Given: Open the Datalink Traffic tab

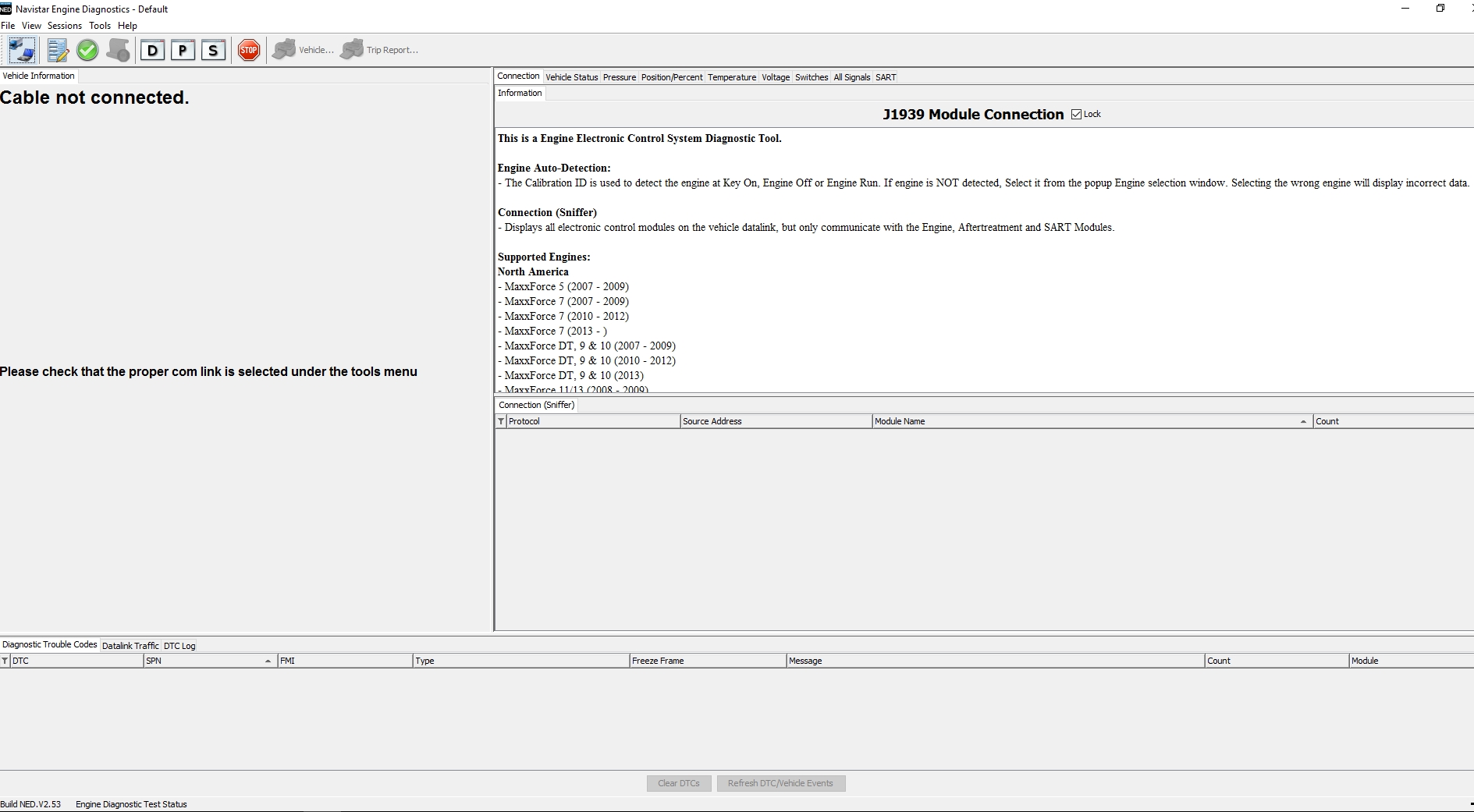Looking at the screenshot, I should (130, 645).
